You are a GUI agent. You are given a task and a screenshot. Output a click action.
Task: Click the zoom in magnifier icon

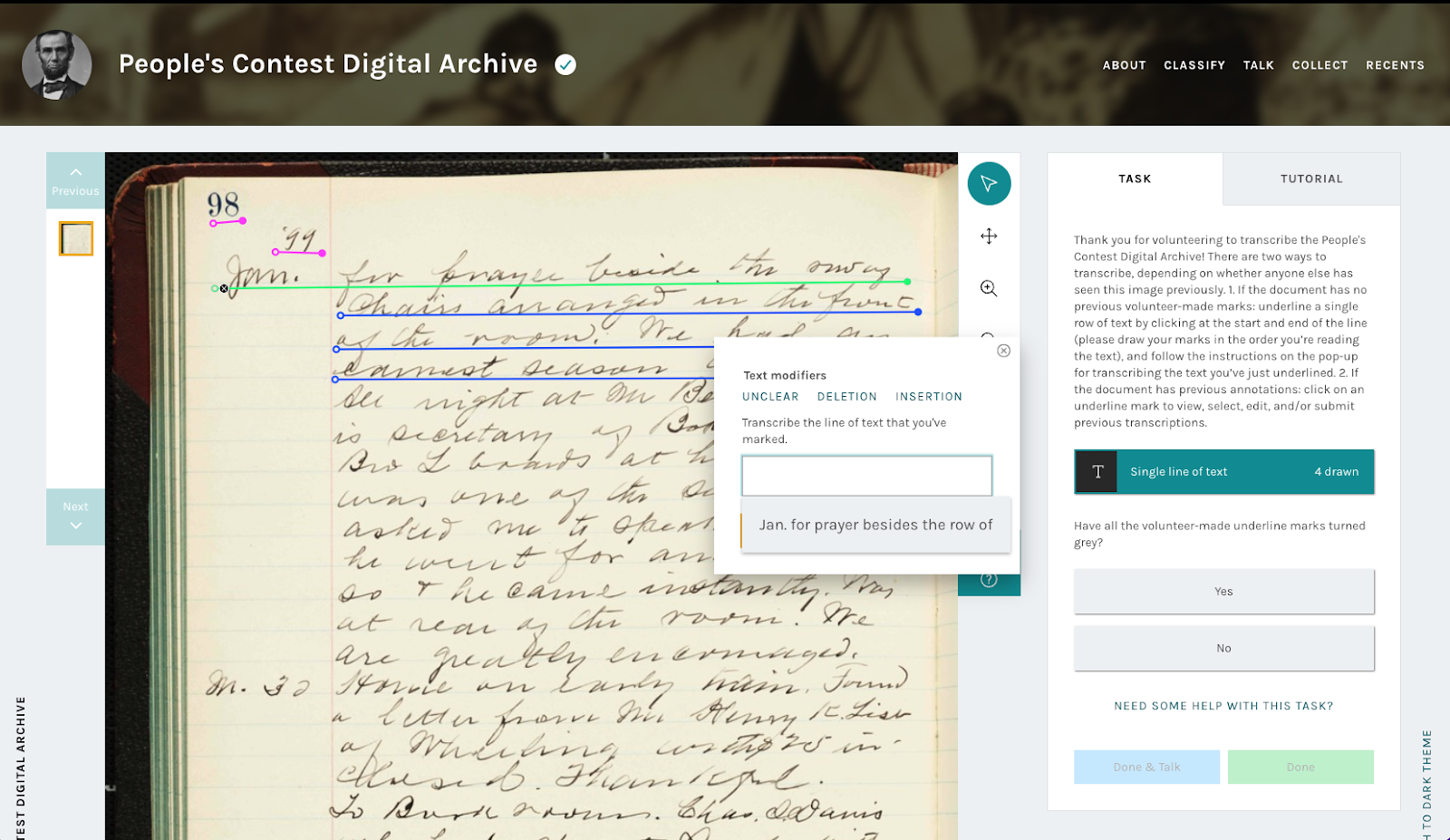tap(989, 288)
